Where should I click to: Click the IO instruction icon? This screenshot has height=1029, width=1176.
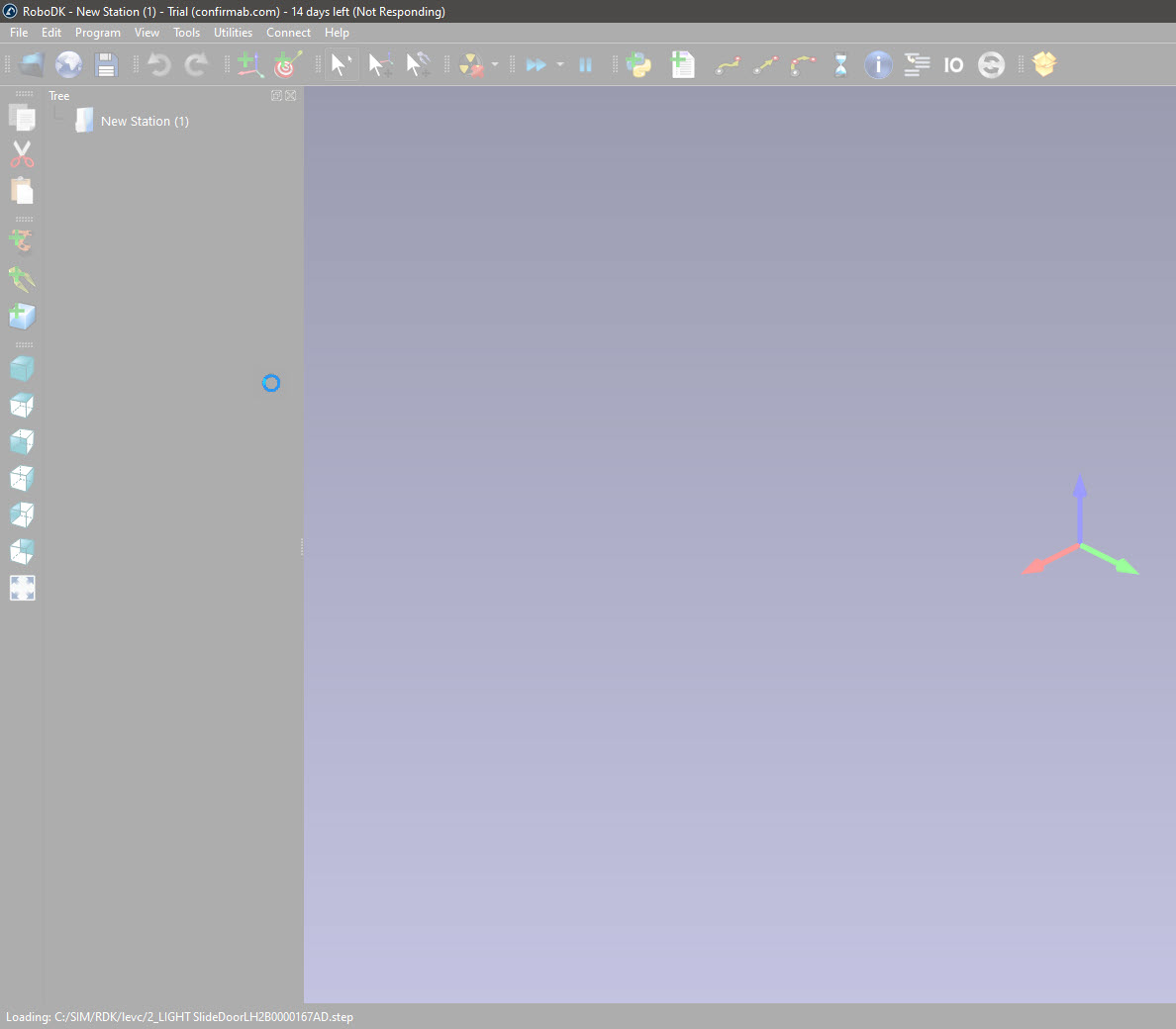953,65
